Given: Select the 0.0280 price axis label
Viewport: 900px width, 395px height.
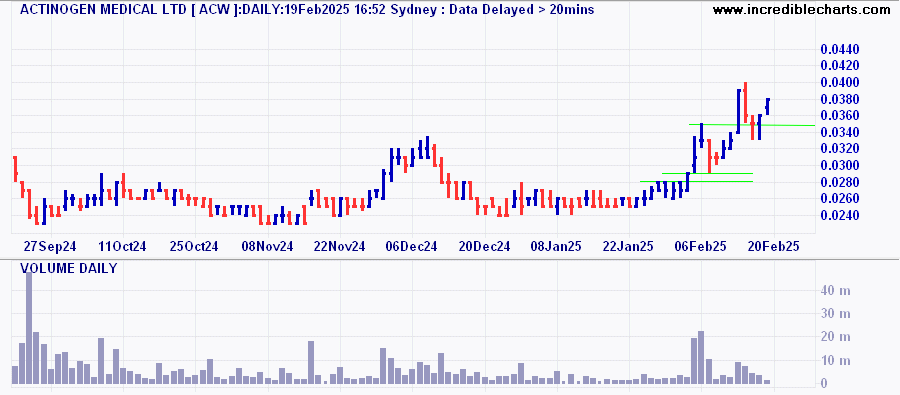Looking at the screenshot, I should (840, 182).
